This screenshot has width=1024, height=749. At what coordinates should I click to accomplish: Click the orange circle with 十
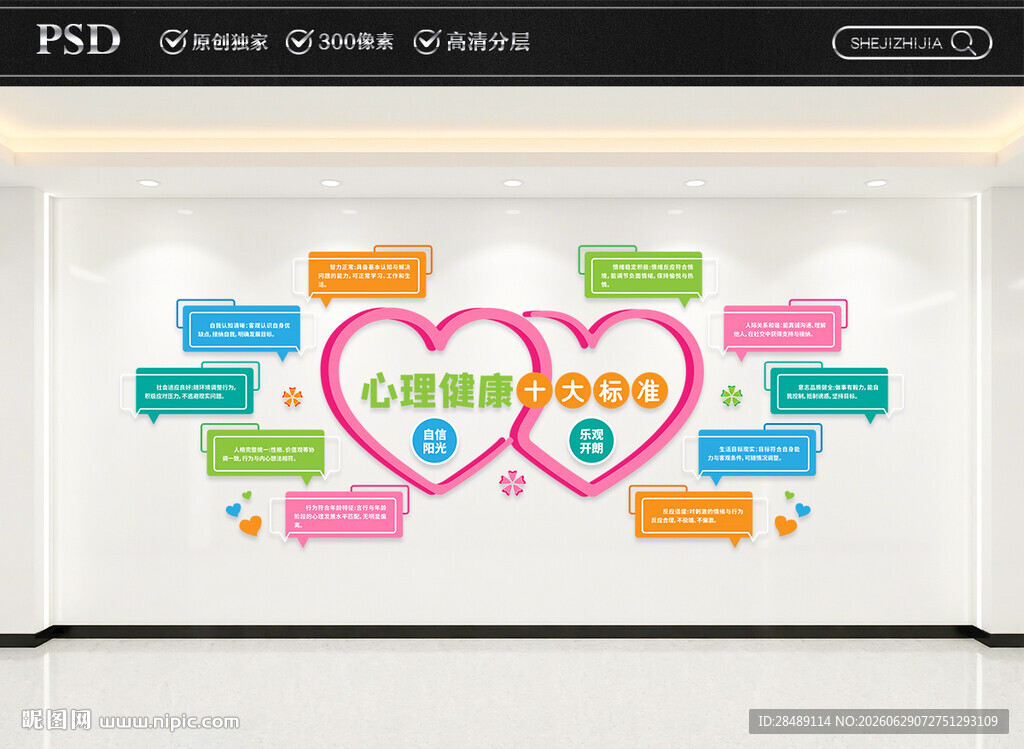pos(535,390)
